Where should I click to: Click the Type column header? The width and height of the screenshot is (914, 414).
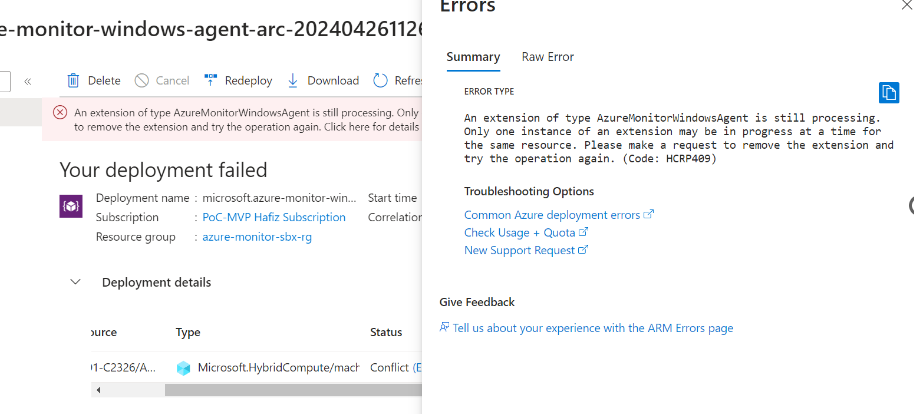tap(188, 332)
